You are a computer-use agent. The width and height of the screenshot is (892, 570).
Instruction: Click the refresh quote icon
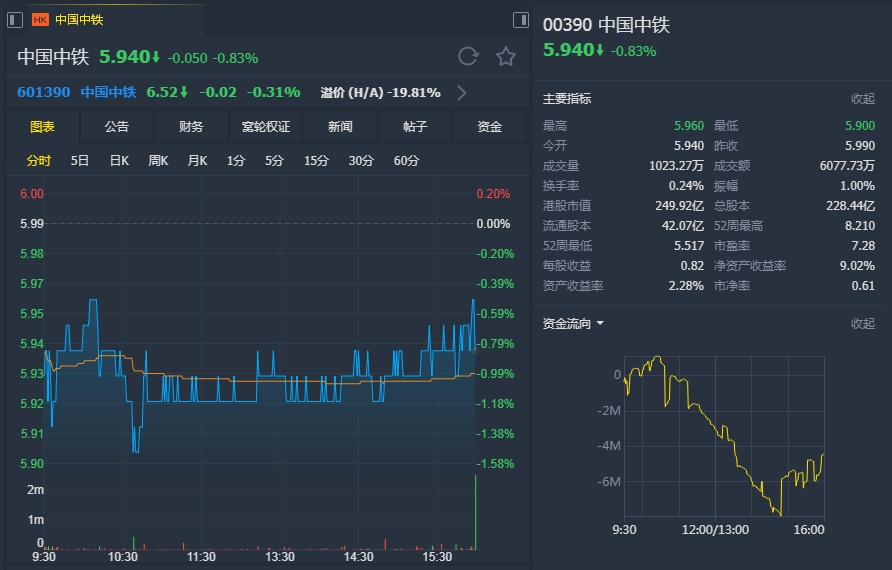(x=468, y=57)
